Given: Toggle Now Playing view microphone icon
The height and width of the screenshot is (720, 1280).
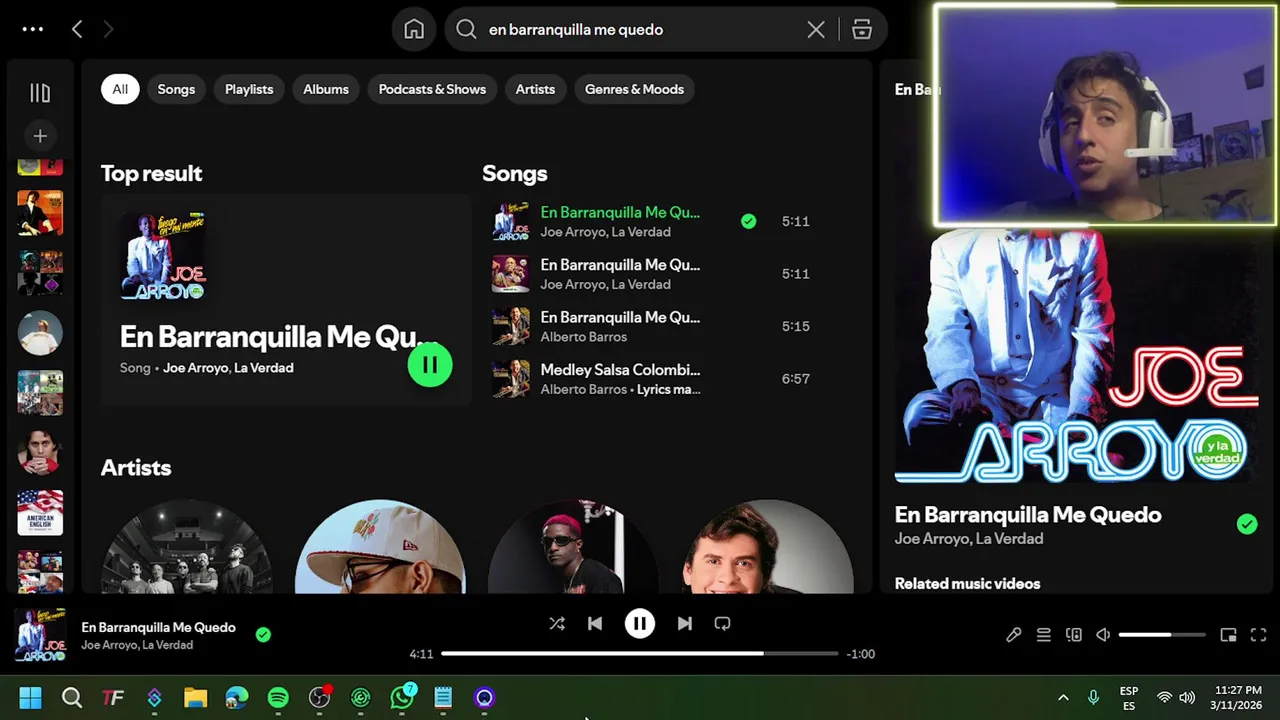Looking at the screenshot, I should point(1013,635).
